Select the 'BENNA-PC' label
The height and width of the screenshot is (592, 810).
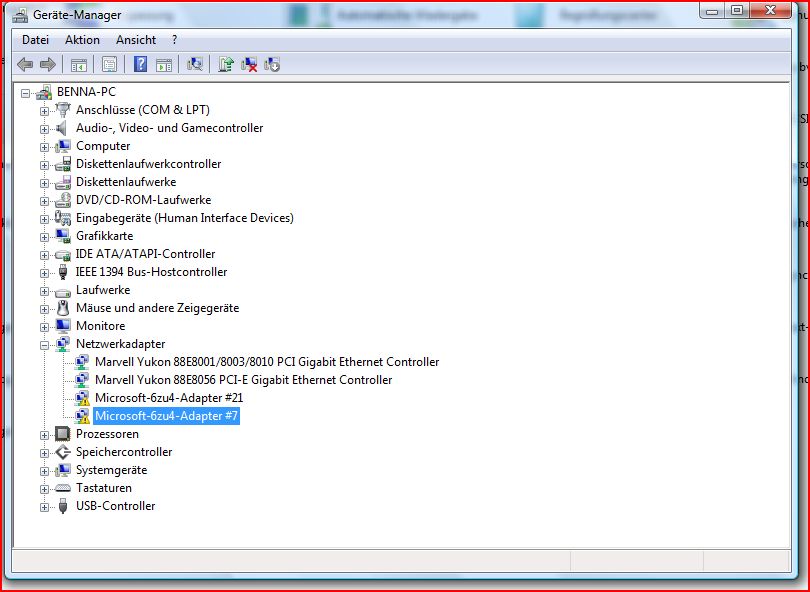(86, 92)
